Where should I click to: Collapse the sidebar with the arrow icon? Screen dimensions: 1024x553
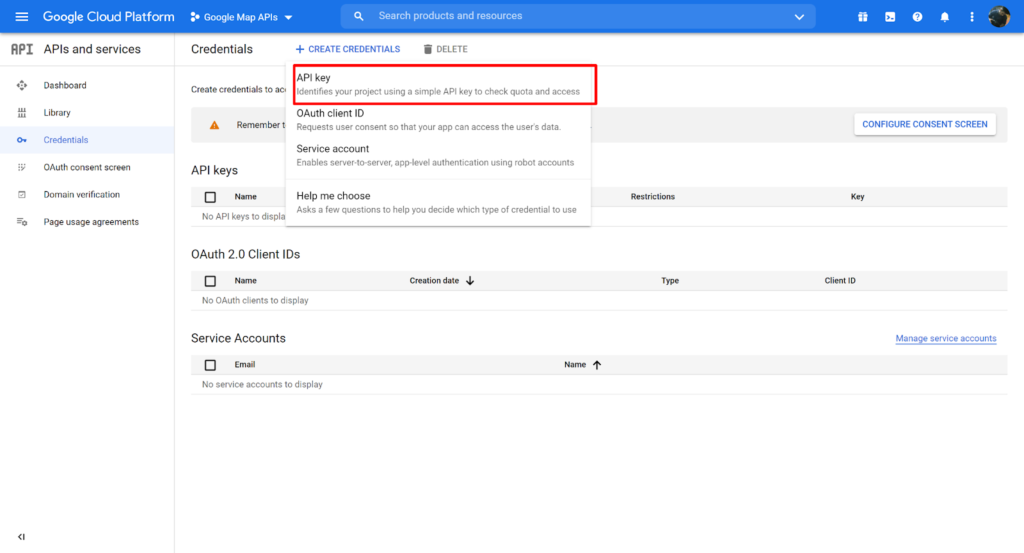[22, 537]
